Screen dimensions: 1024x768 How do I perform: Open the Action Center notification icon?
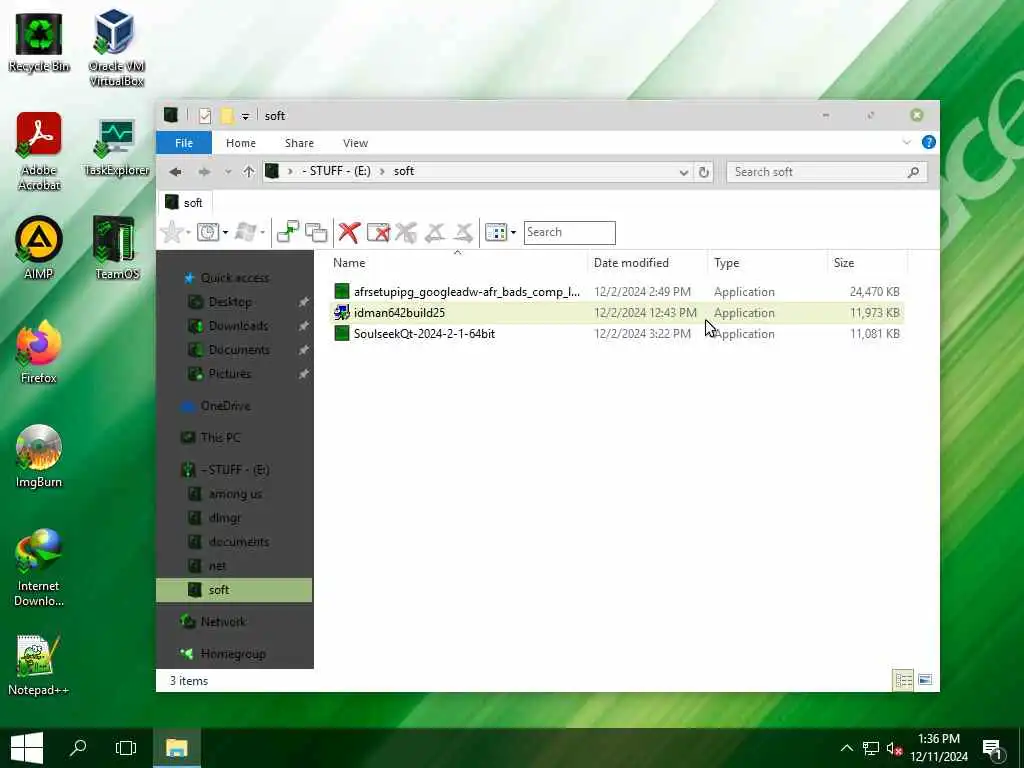pyautogui.click(x=993, y=749)
